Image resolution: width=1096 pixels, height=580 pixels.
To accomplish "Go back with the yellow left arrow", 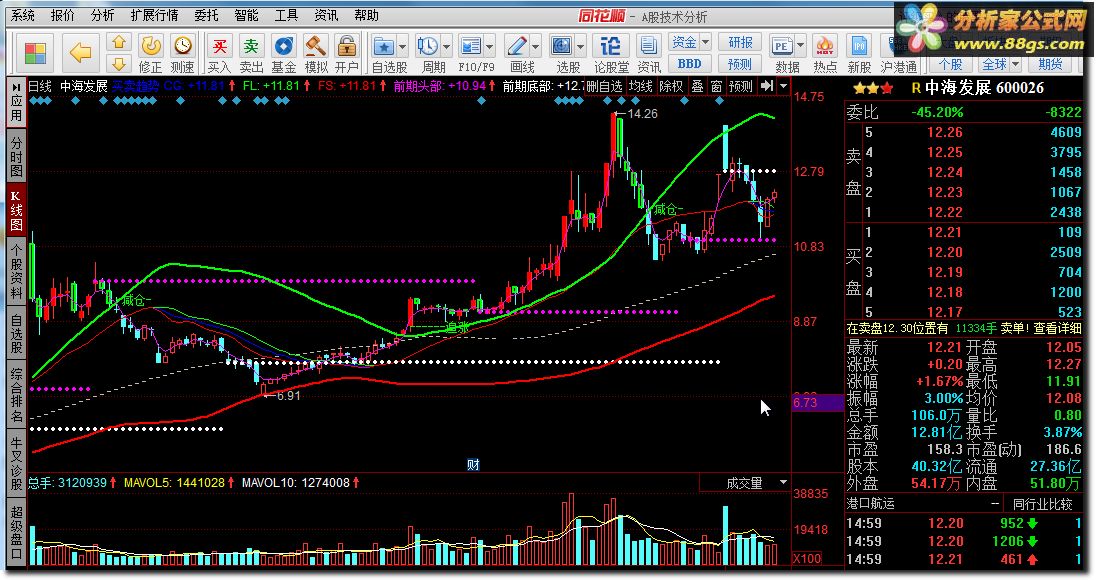I will coord(80,52).
